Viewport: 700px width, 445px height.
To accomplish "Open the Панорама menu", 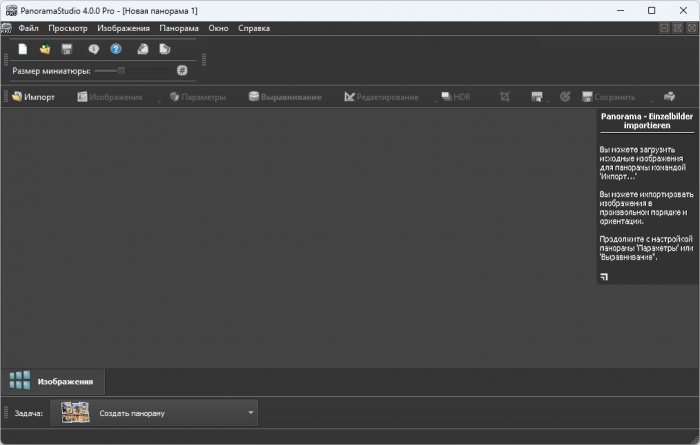I will (179, 28).
